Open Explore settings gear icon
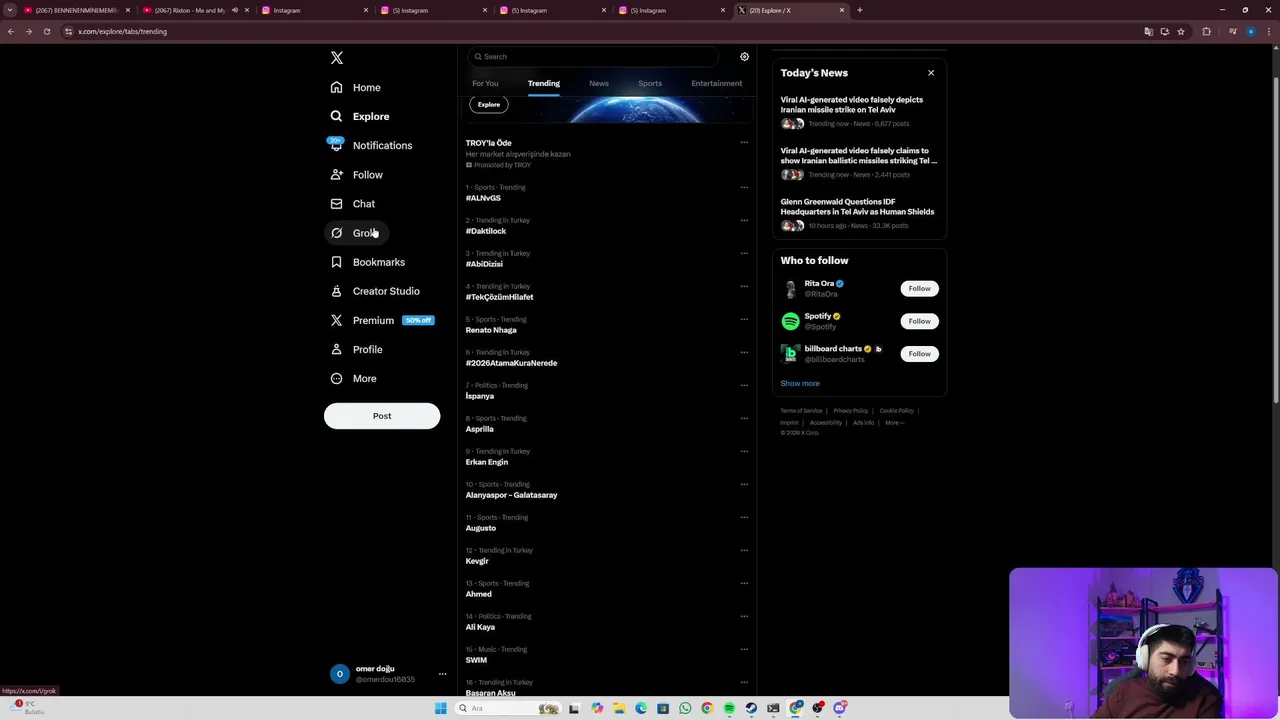1280x720 pixels. click(744, 57)
